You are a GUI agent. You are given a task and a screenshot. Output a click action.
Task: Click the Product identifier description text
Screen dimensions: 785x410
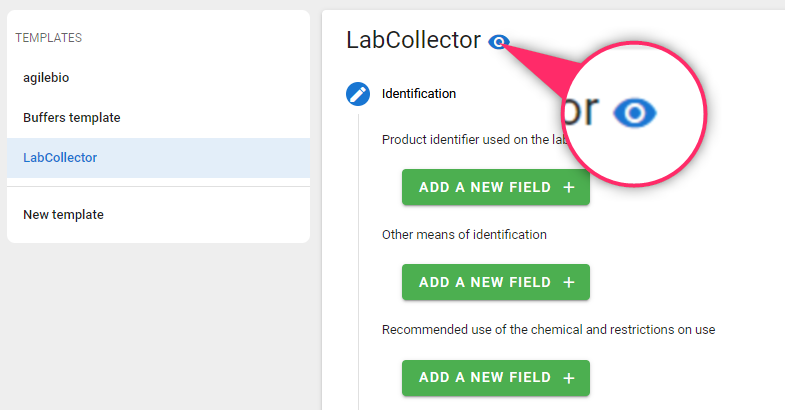click(x=475, y=140)
